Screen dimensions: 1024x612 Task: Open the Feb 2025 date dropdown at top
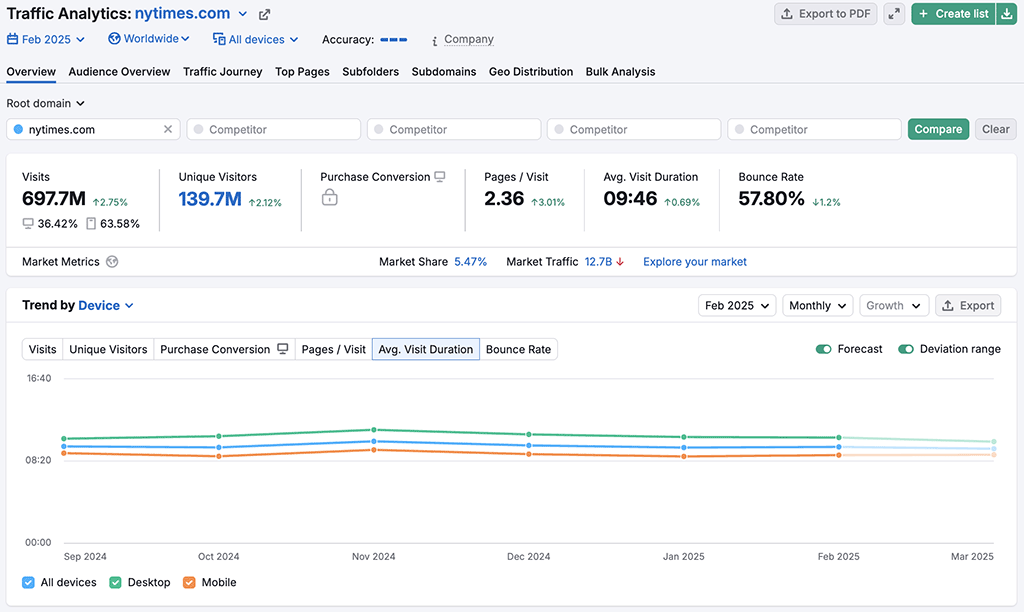coord(46,39)
